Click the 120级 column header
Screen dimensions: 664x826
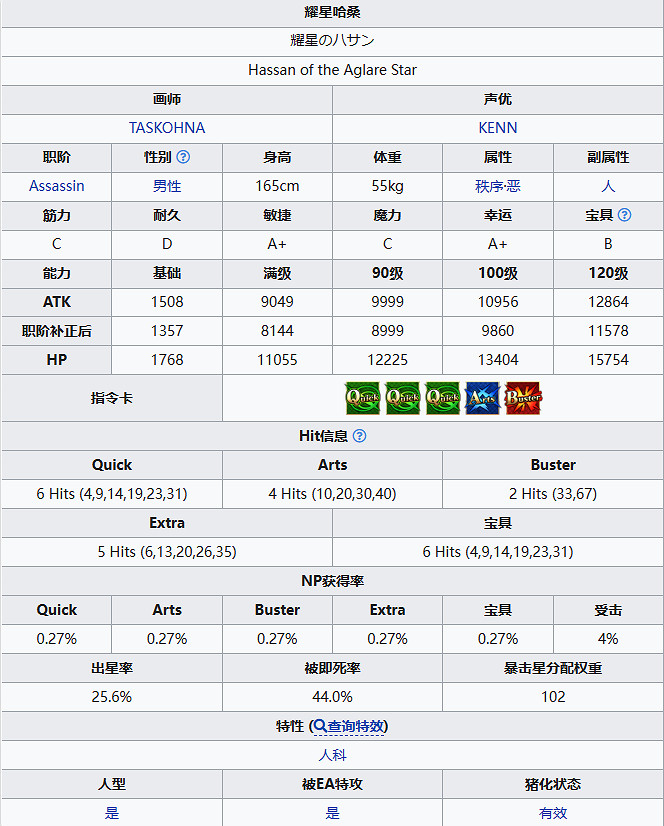pos(608,273)
